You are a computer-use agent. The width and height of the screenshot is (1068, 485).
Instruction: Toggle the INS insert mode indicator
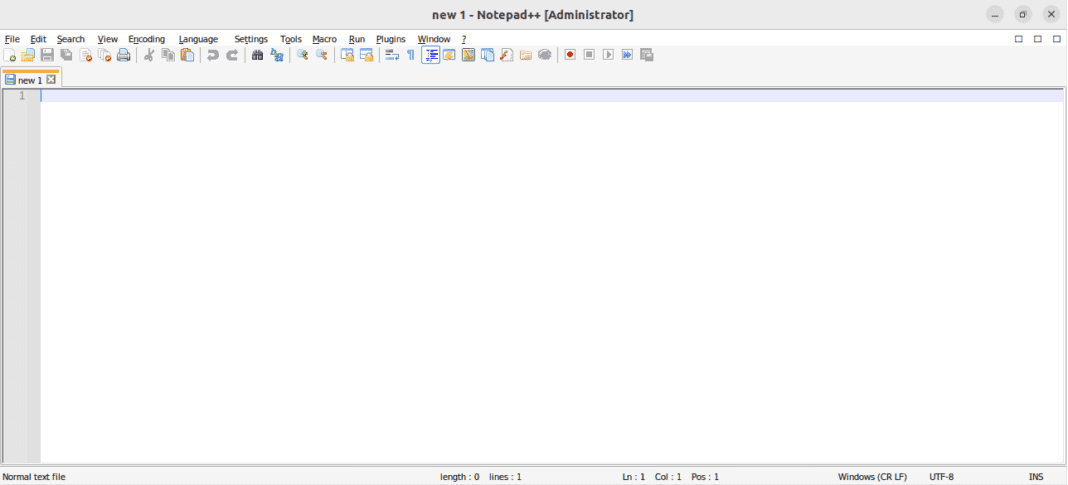(x=1035, y=477)
